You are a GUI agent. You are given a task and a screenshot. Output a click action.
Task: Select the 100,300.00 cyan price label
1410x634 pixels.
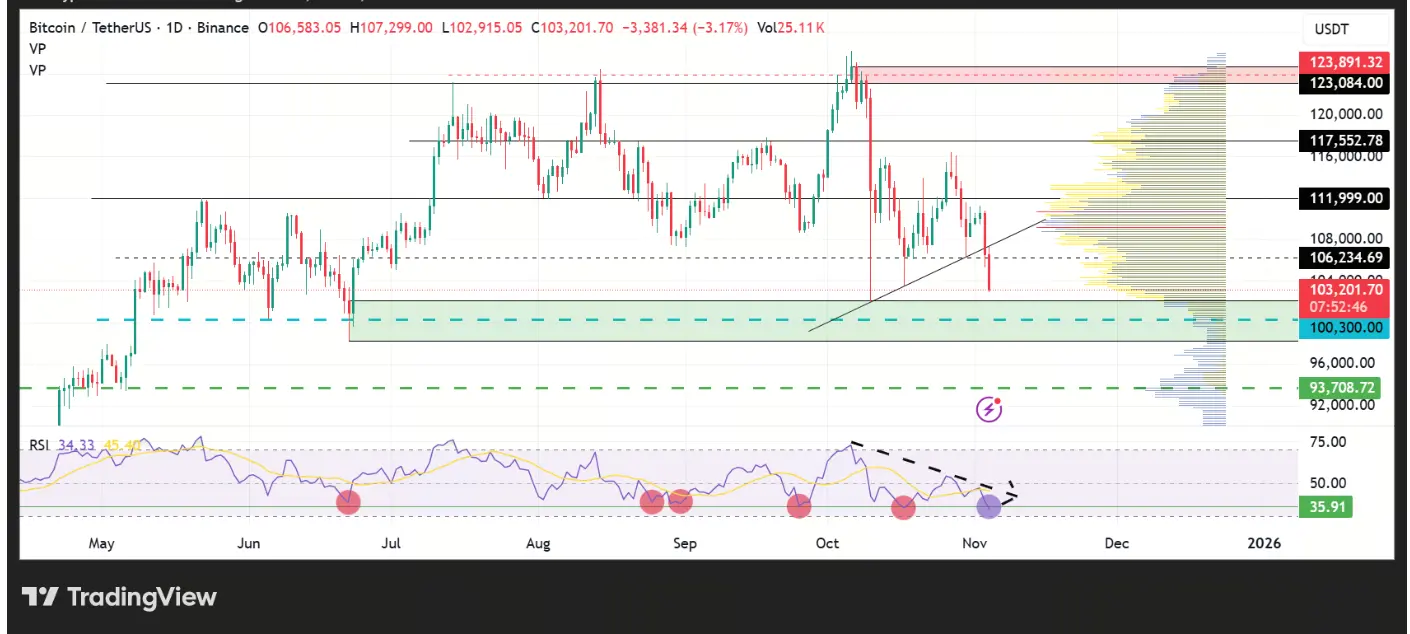(1340, 327)
